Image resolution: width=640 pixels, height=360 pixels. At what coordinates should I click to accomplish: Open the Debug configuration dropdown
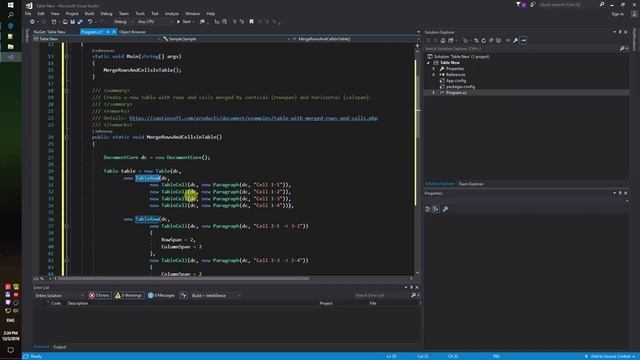click(123, 22)
